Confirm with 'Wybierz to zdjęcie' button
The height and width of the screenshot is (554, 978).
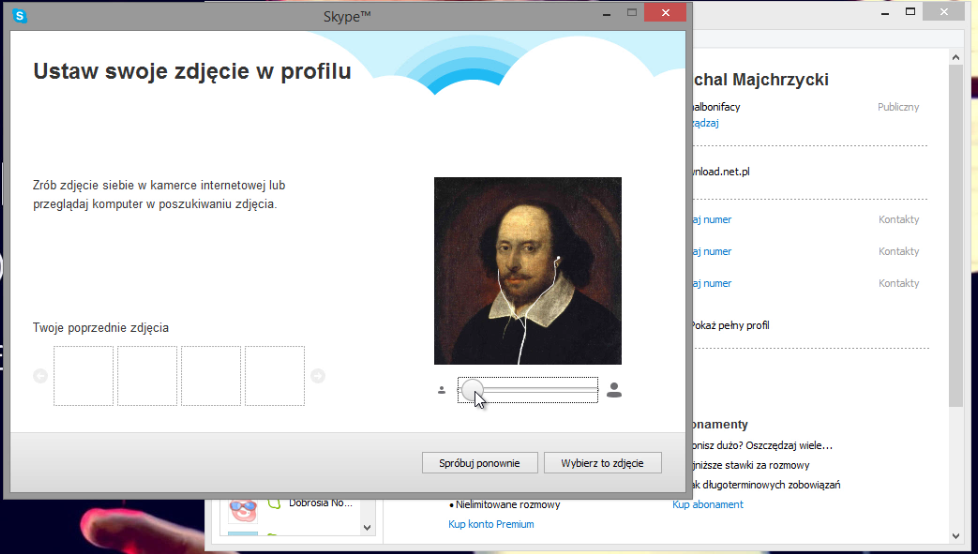603,463
